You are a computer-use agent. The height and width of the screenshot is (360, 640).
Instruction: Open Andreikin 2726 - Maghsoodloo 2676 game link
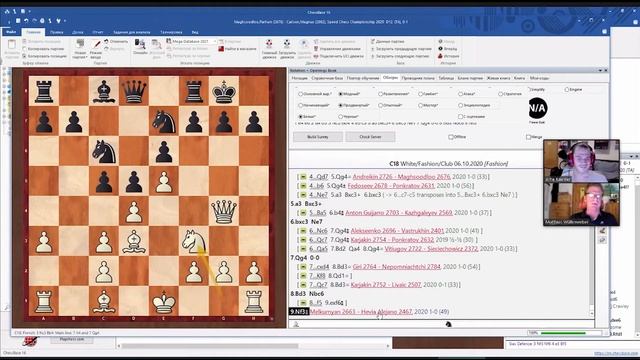tap(401, 177)
